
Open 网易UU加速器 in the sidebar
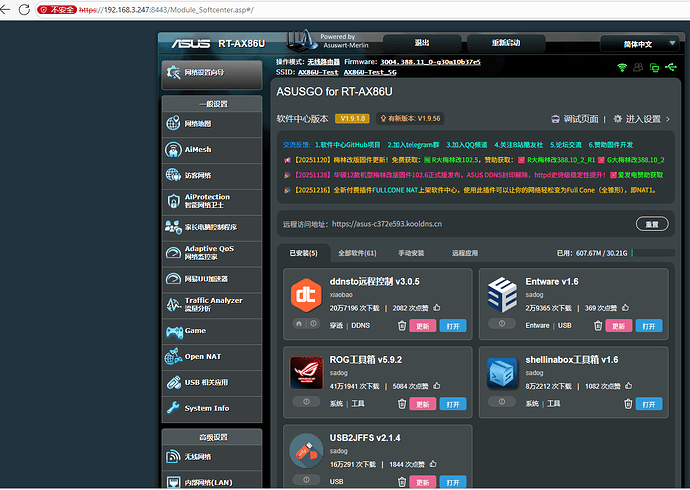click(x=212, y=279)
